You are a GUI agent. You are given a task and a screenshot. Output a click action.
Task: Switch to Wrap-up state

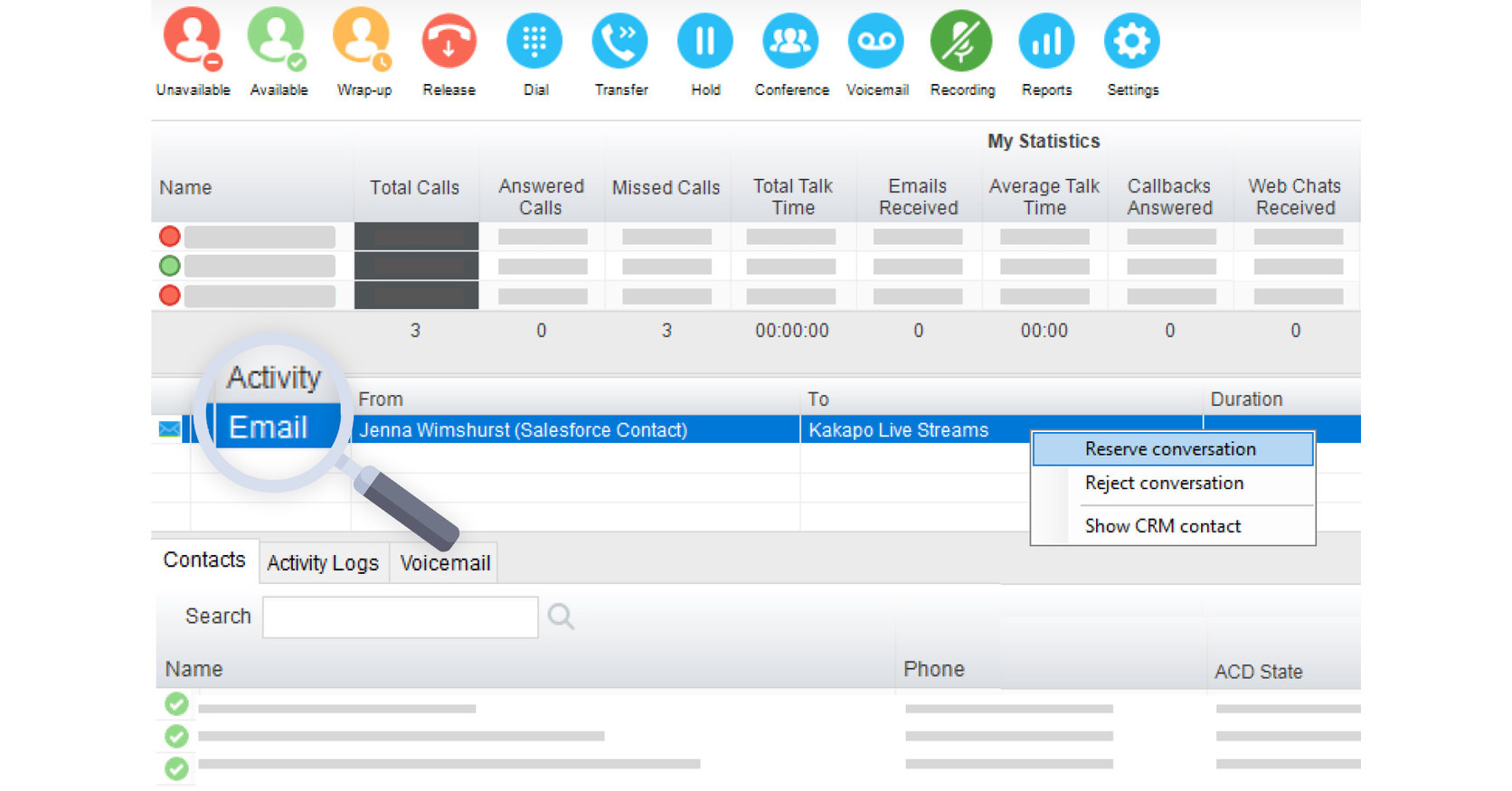pos(363,41)
